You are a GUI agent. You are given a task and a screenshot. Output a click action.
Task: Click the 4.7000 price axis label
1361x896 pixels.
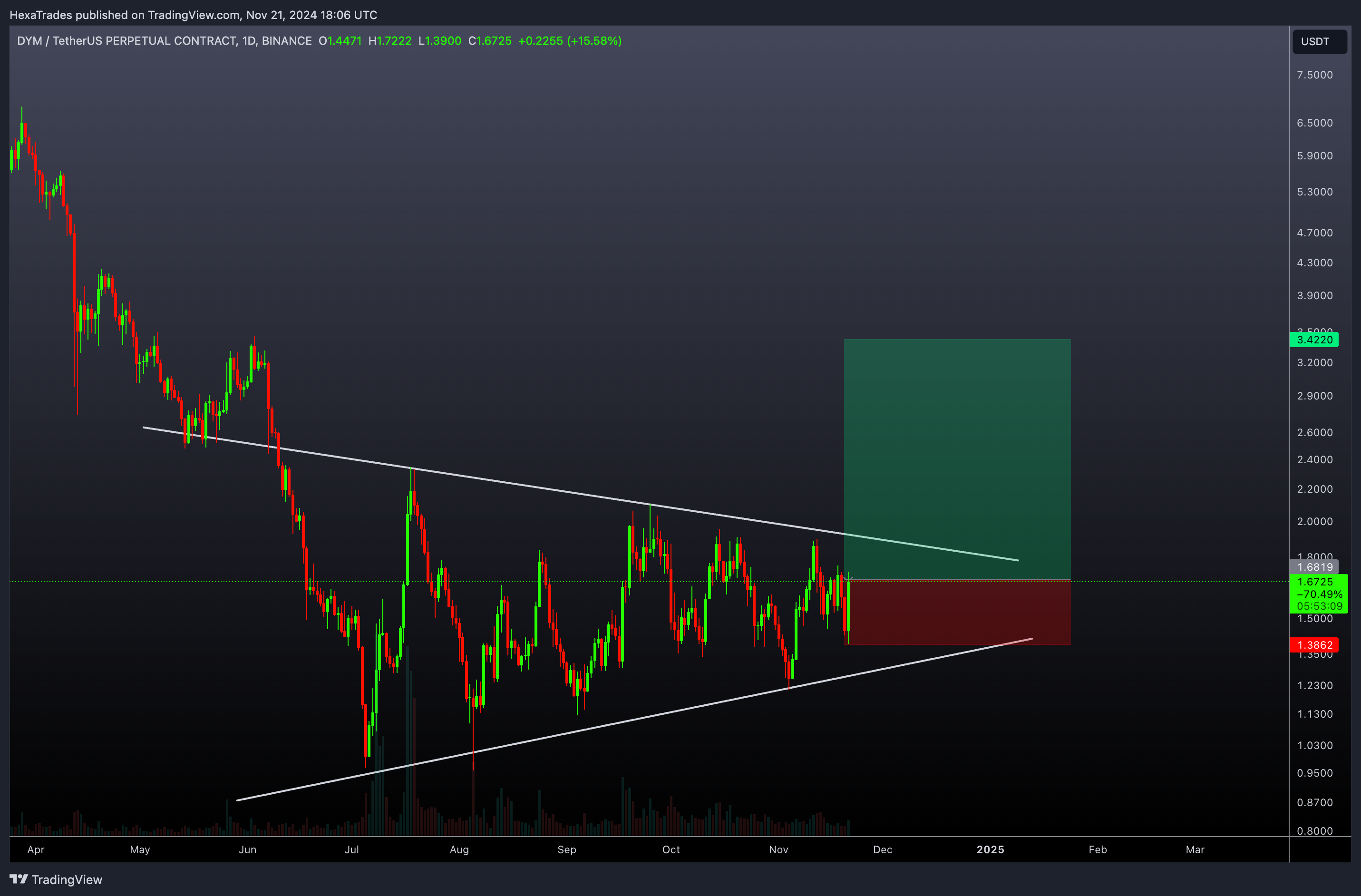tap(1314, 233)
